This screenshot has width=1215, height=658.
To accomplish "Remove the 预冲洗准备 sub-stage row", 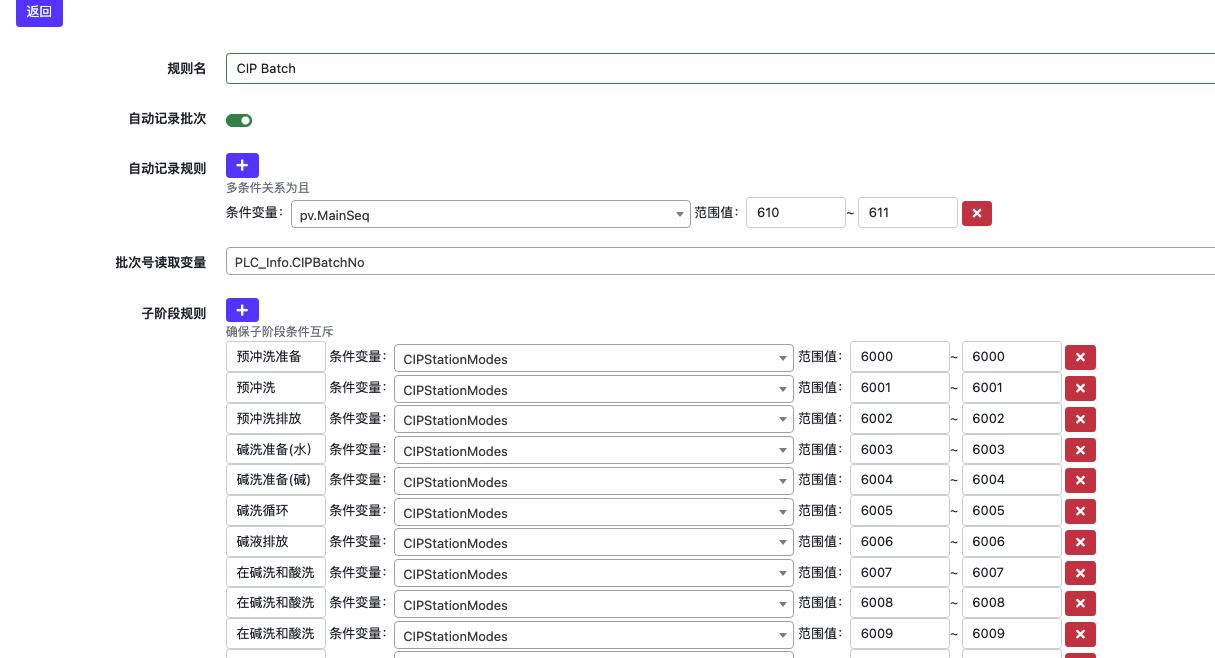I will click(1080, 358).
